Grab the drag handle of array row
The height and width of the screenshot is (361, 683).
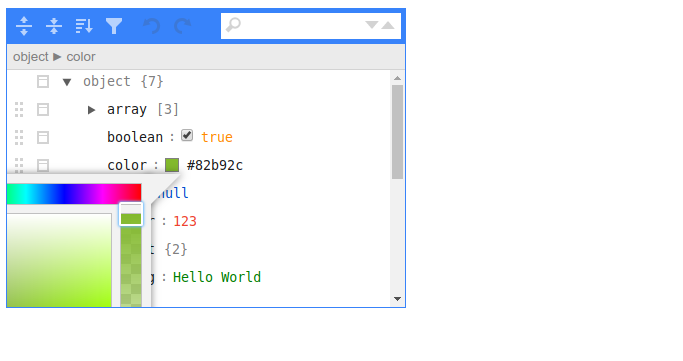coord(19,110)
